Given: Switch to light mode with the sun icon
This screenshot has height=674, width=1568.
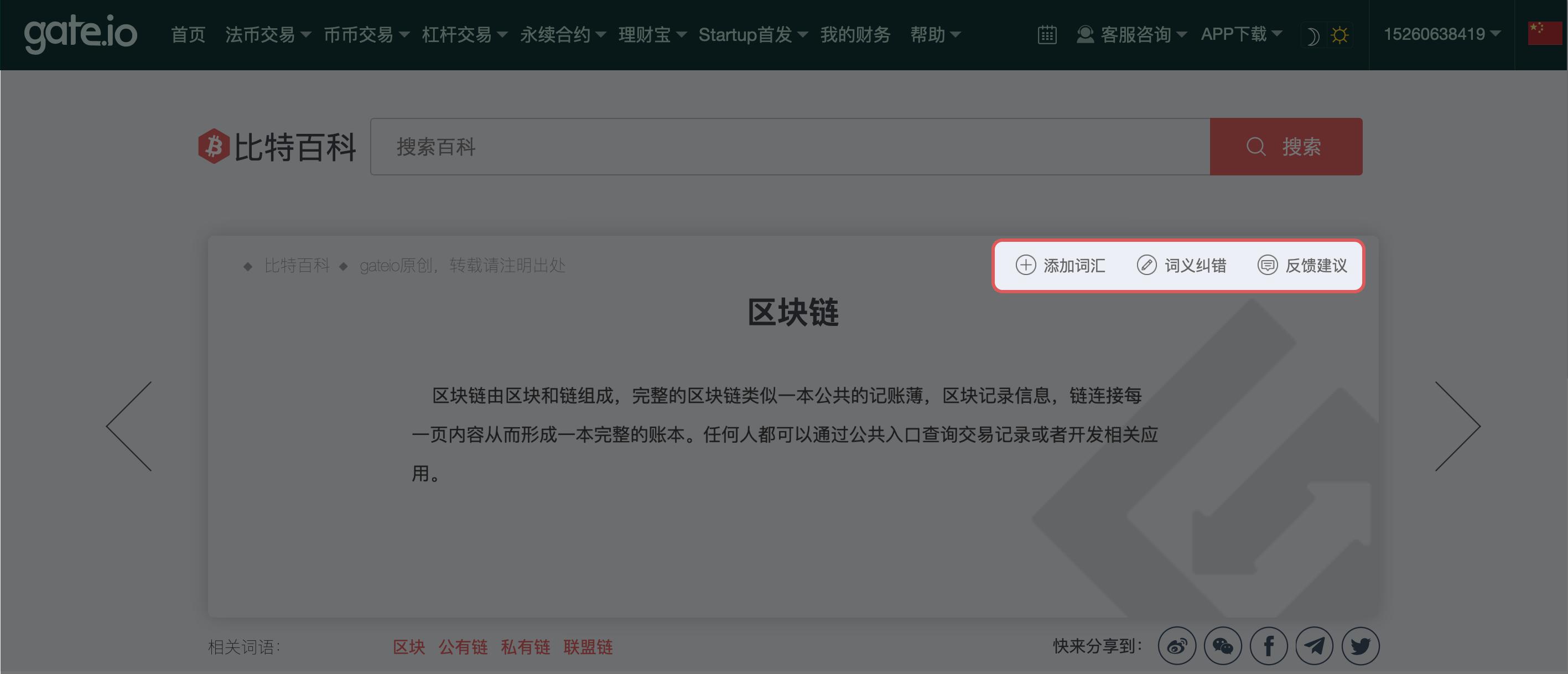Looking at the screenshot, I should click(1341, 35).
